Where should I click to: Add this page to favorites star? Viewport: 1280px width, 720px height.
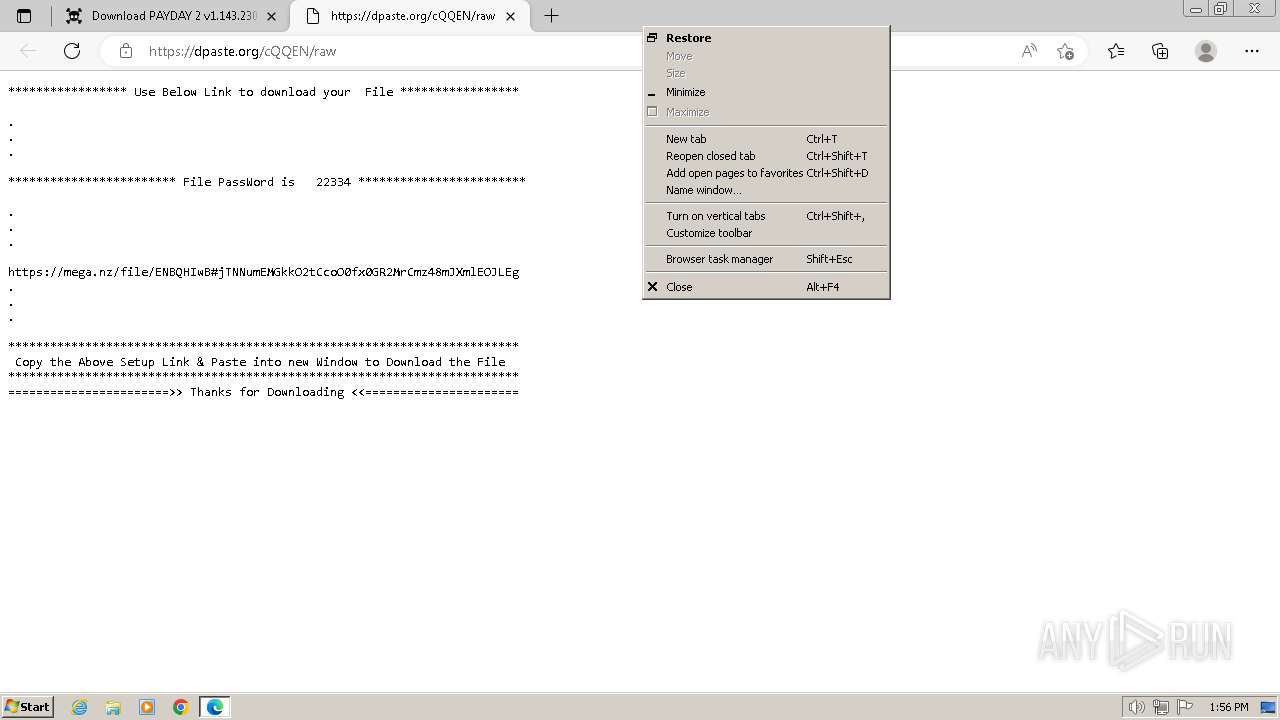click(x=1065, y=51)
